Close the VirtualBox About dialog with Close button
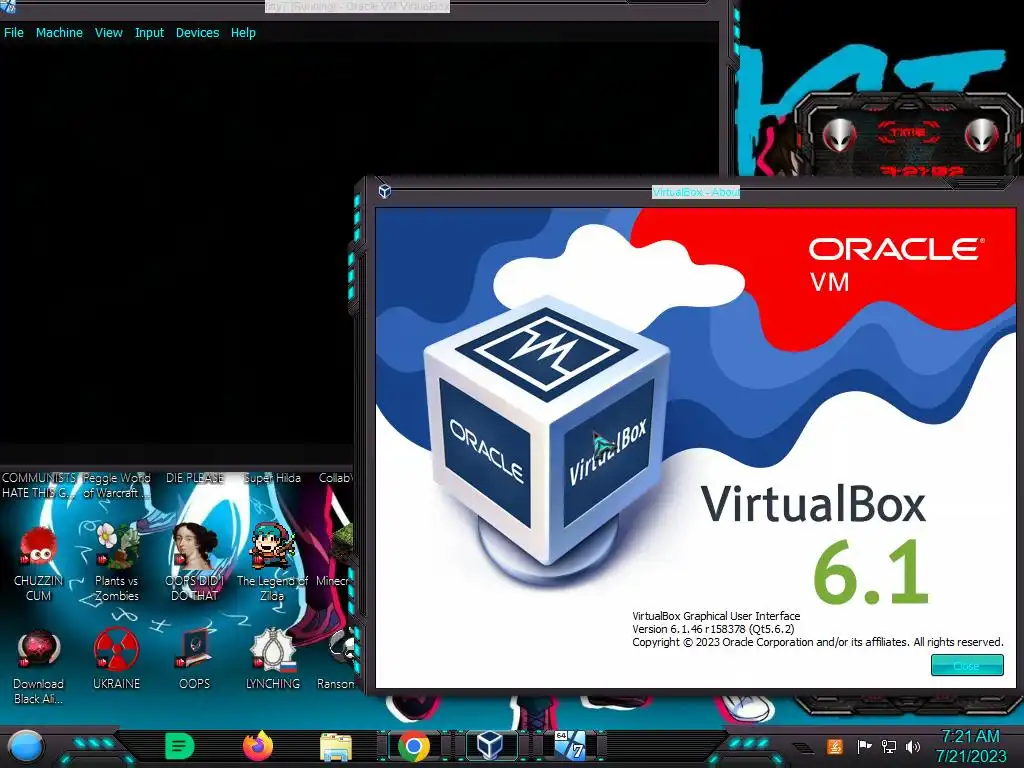 point(967,665)
